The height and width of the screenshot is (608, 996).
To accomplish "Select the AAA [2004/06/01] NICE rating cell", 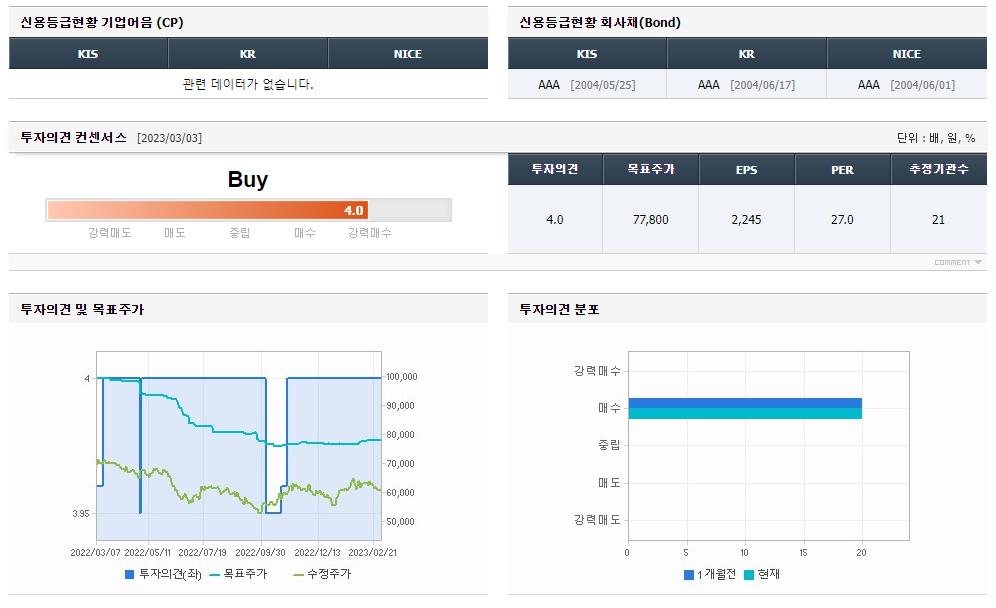I will (x=906, y=84).
